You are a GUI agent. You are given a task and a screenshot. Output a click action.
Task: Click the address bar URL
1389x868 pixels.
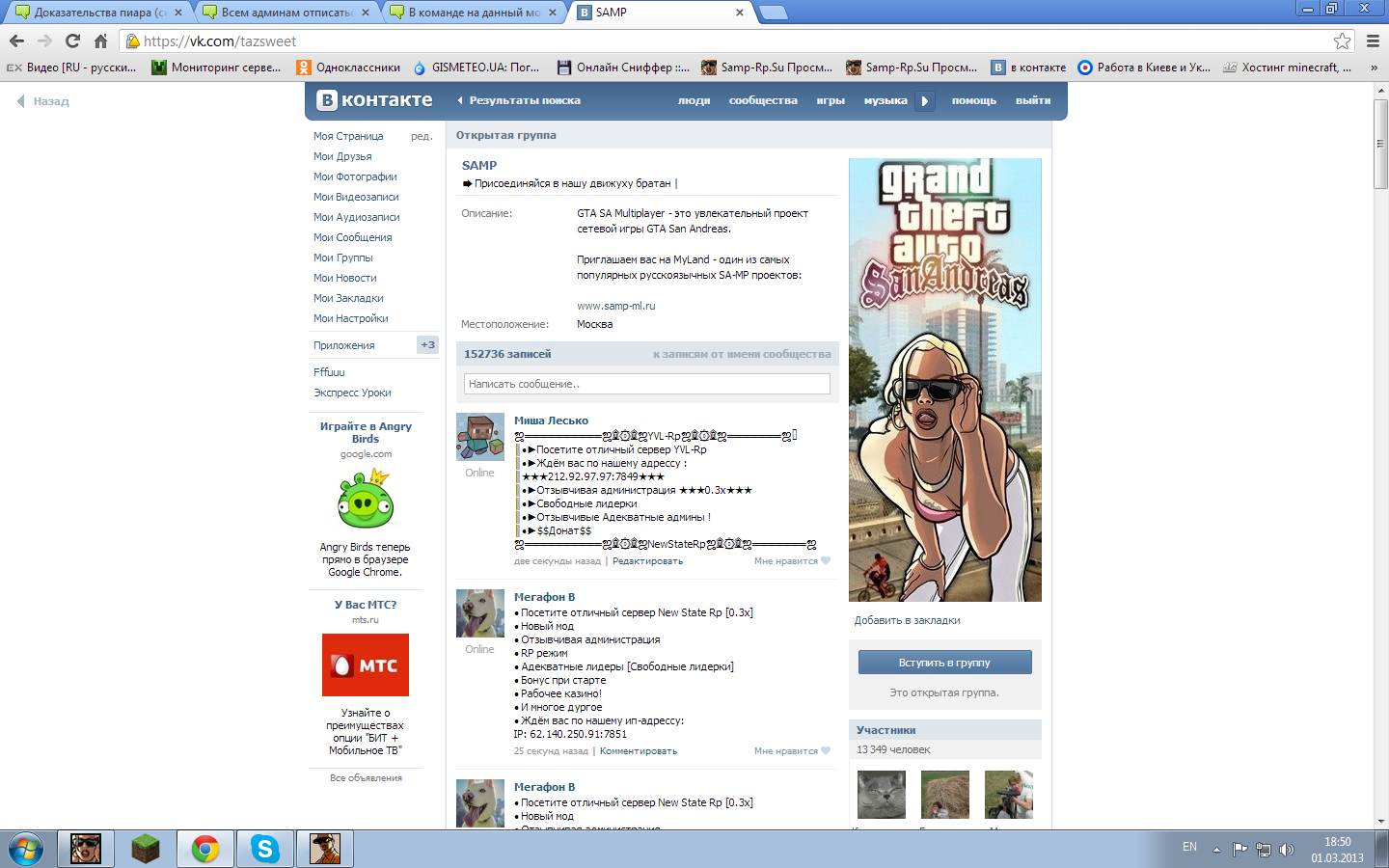tap(220, 41)
